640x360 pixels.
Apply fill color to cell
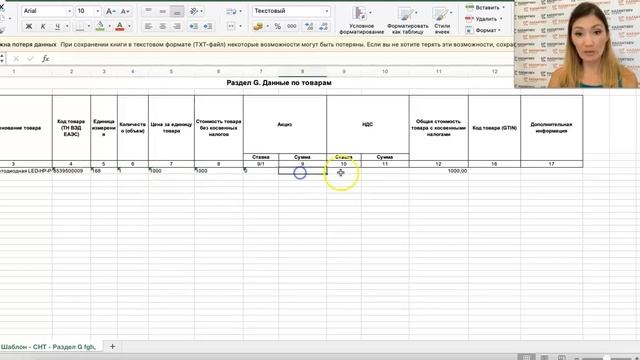[100, 27]
